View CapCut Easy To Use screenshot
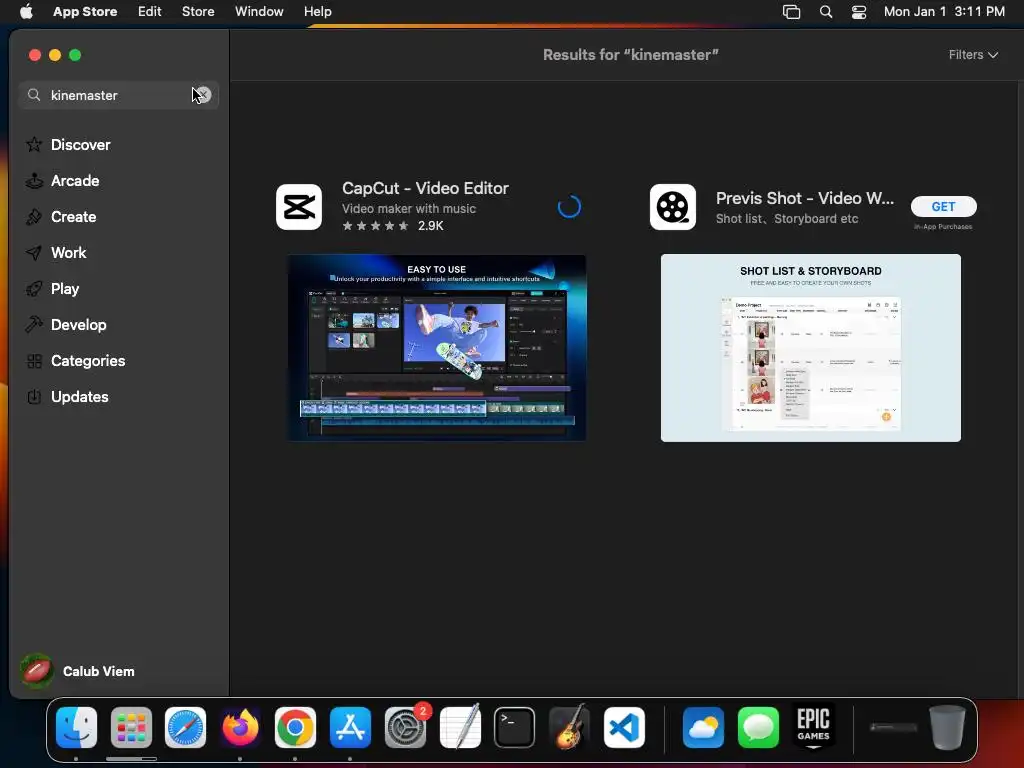The height and width of the screenshot is (768, 1024). point(437,347)
